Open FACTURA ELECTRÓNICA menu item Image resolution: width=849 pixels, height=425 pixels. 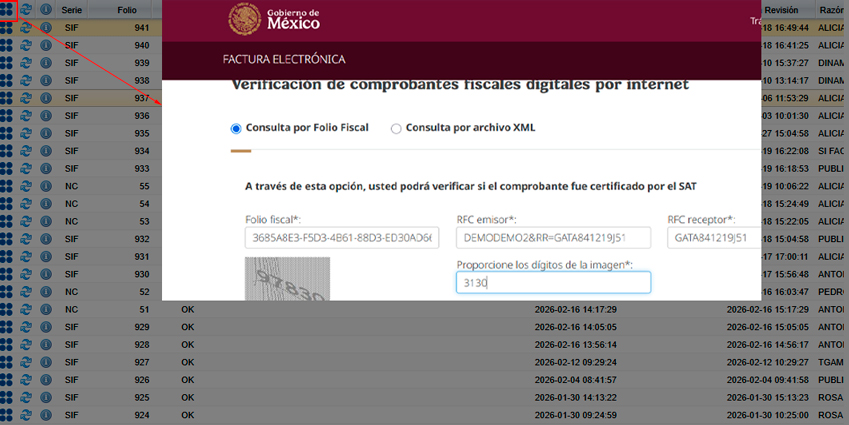tap(284, 59)
